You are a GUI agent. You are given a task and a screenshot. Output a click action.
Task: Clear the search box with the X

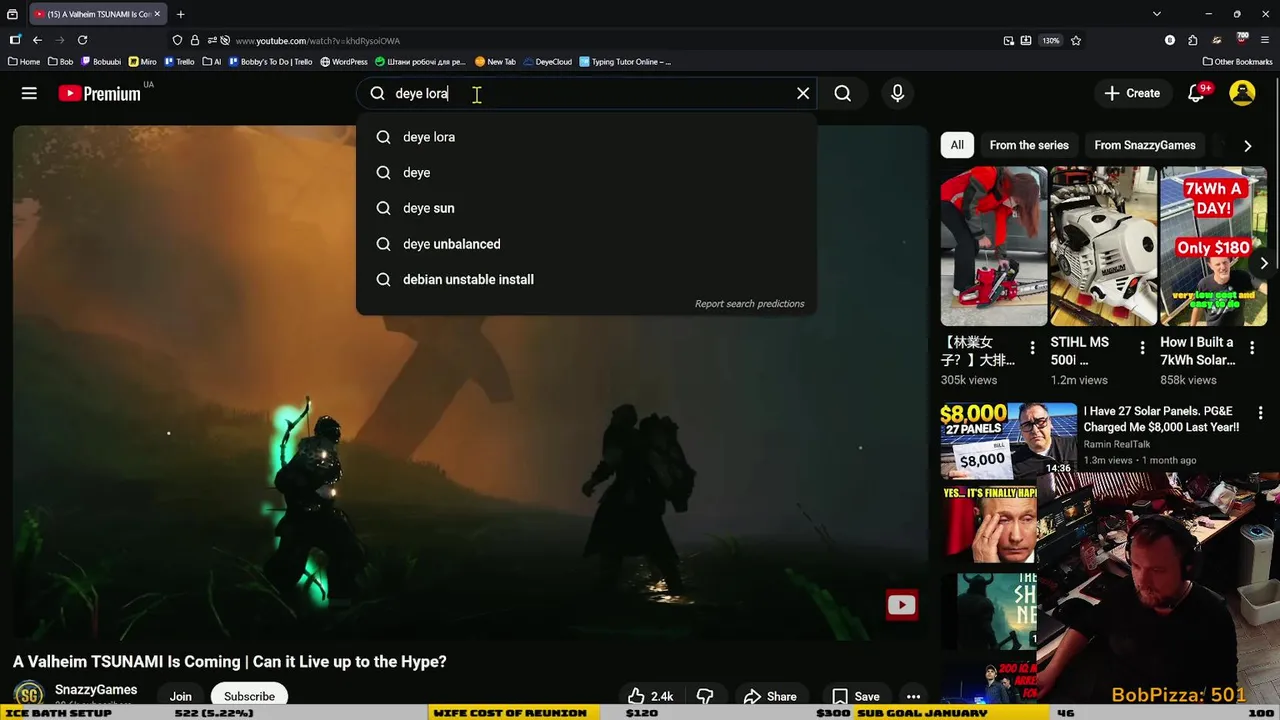[803, 93]
